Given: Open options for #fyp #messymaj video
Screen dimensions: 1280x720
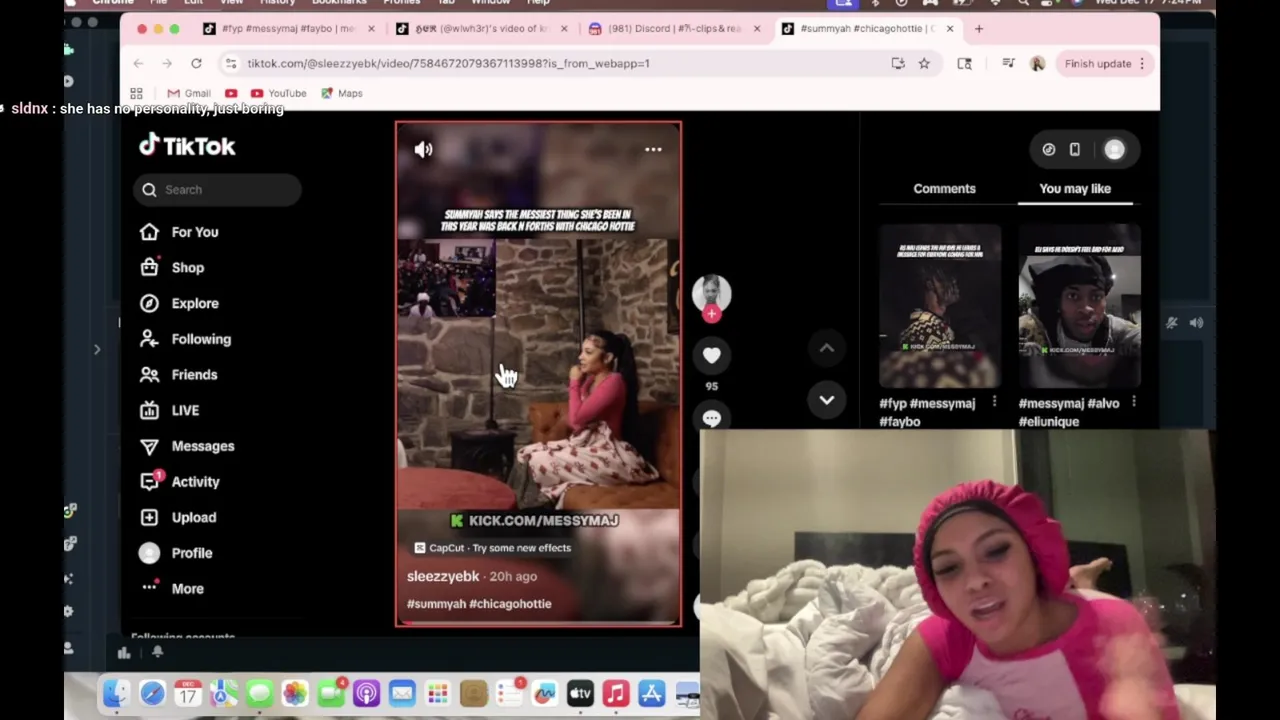Looking at the screenshot, I should (x=994, y=402).
